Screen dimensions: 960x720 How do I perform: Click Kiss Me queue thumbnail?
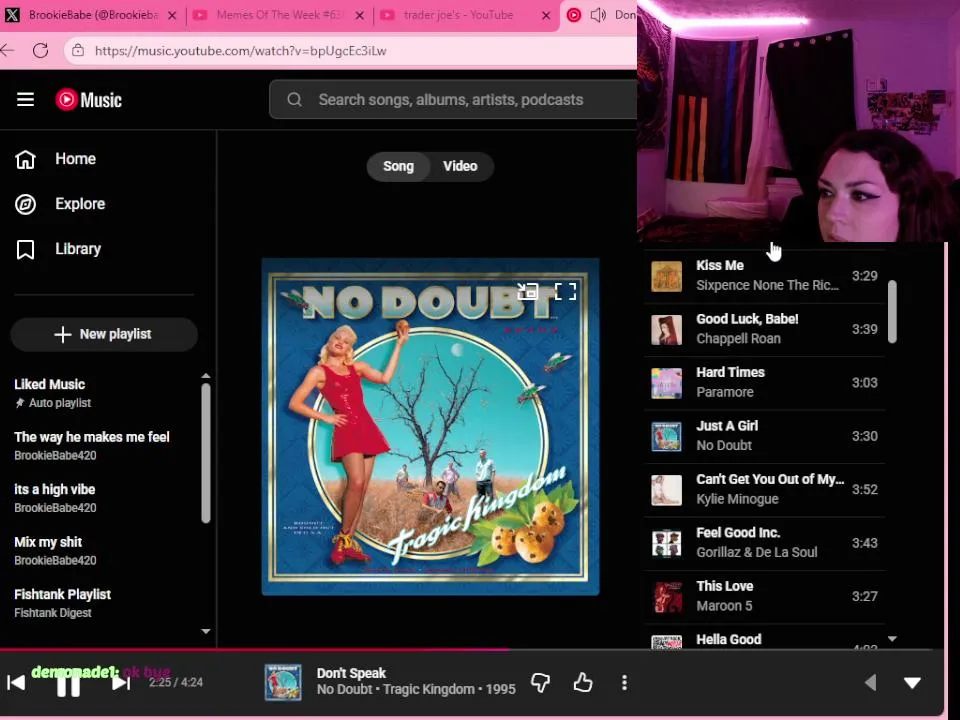pyautogui.click(x=666, y=277)
